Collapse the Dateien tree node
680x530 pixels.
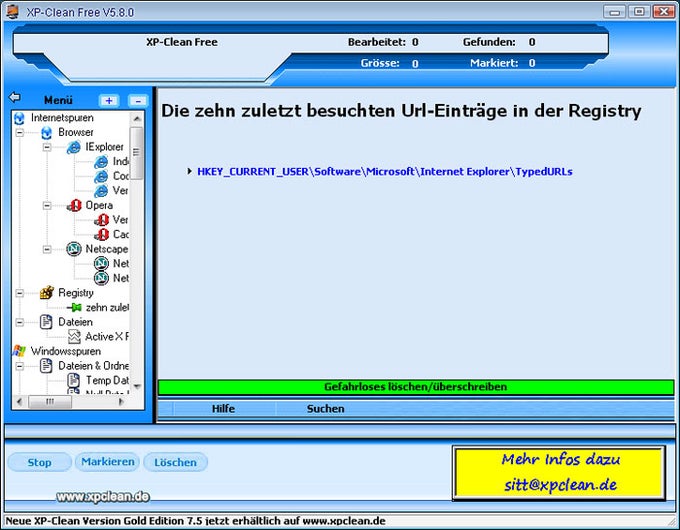point(20,322)
